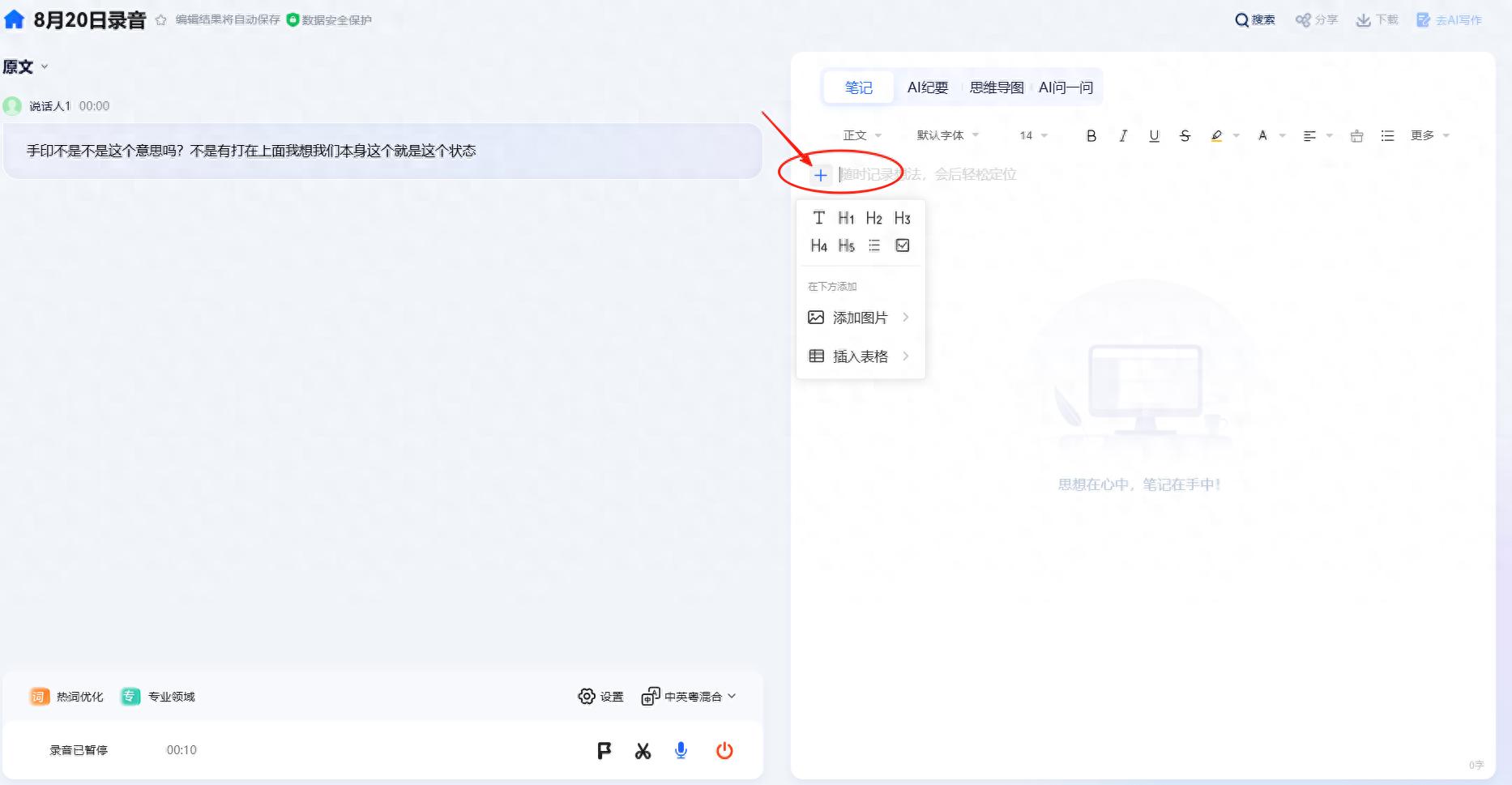This screenshot has height=785, width=1512.
Task: Choose the H4 heading style
Action: pyautogui.click(x=819, y=245)
